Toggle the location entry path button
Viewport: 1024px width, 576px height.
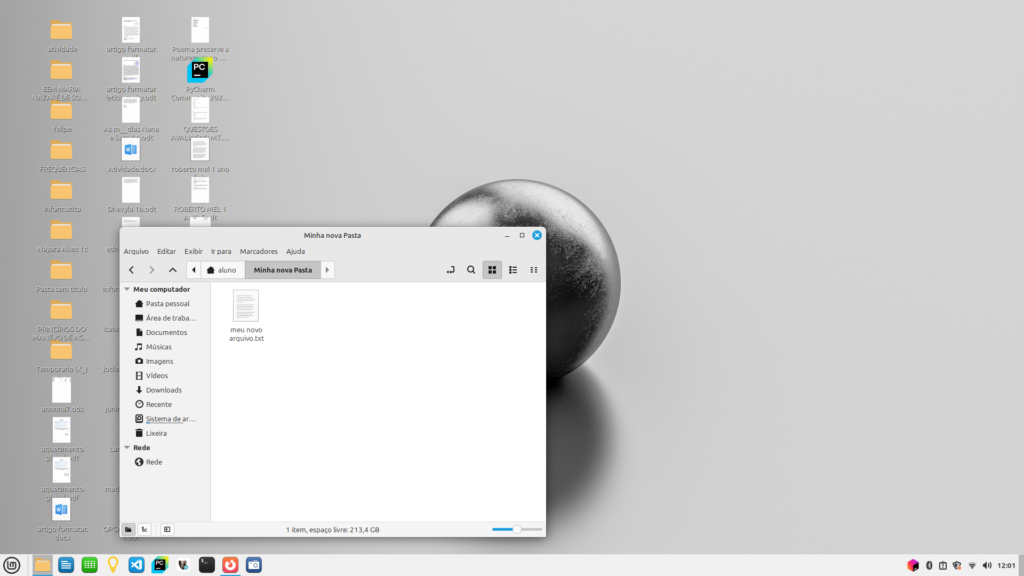pos(451,270)
